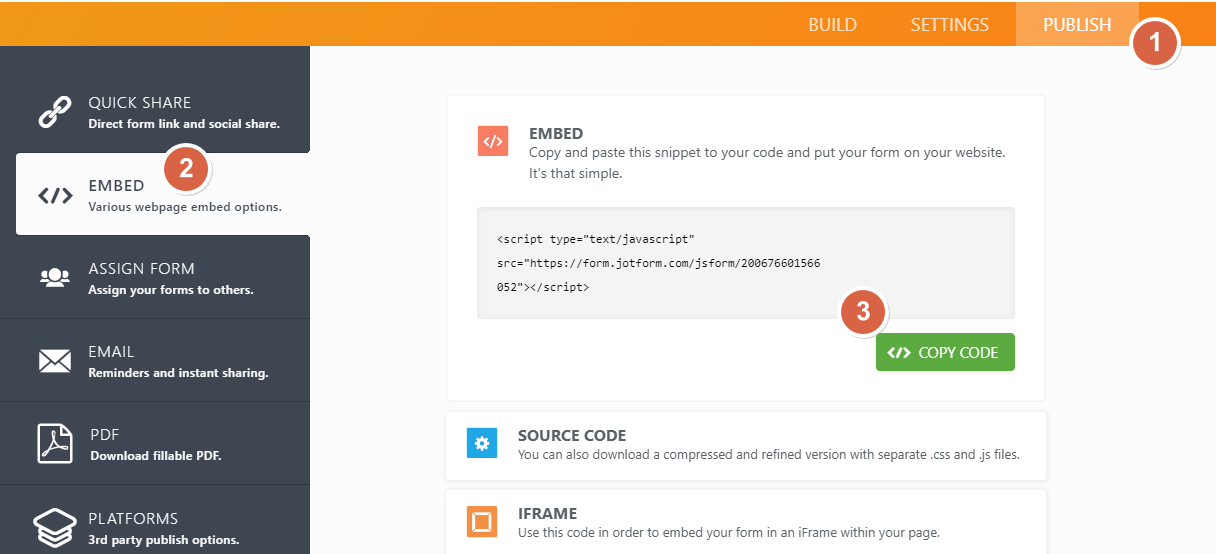Click the Email envelope icon

point(55,360)
